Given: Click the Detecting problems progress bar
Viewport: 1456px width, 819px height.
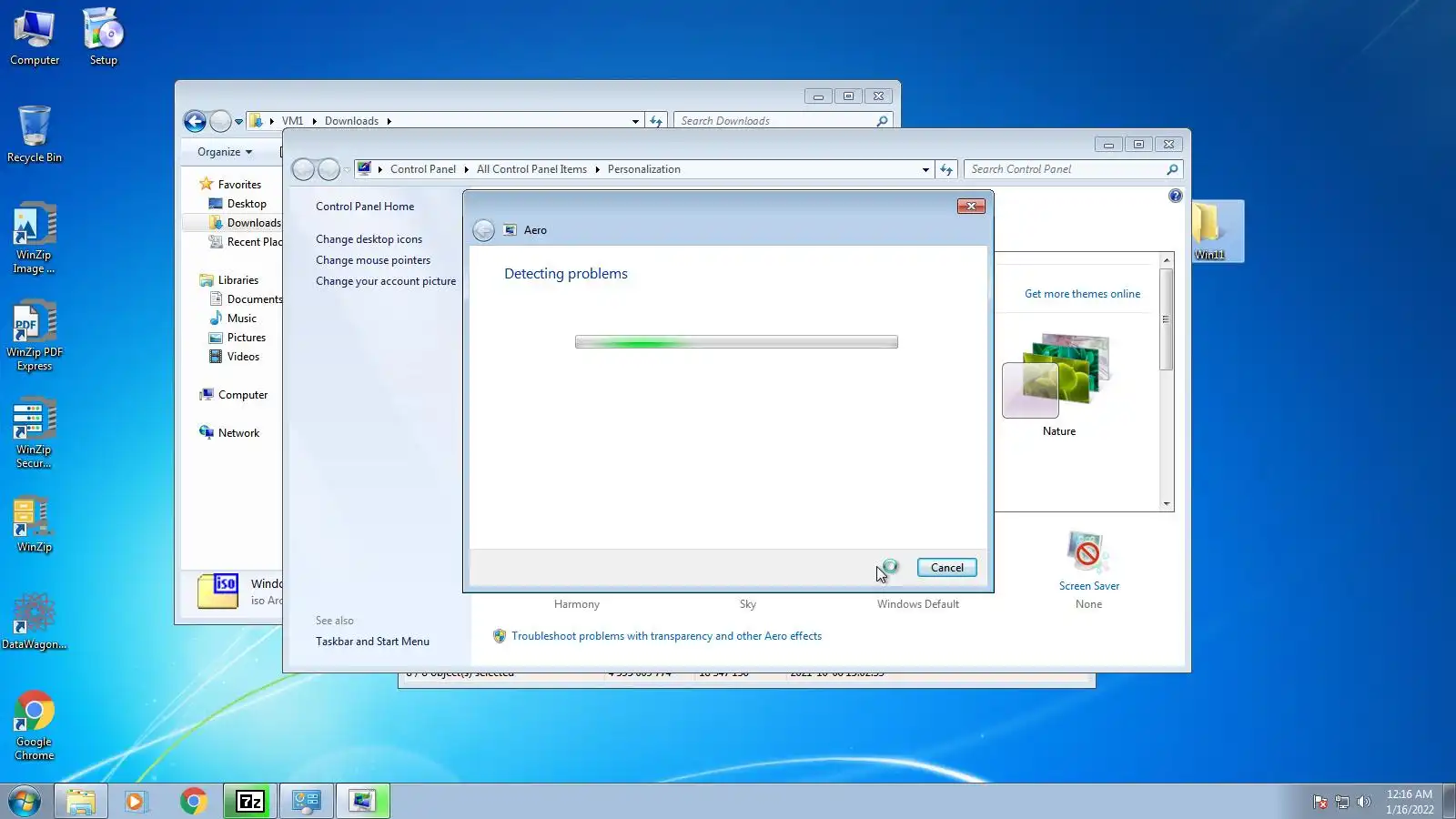Looking at the screenshot, I should click(x=736, y=342).
